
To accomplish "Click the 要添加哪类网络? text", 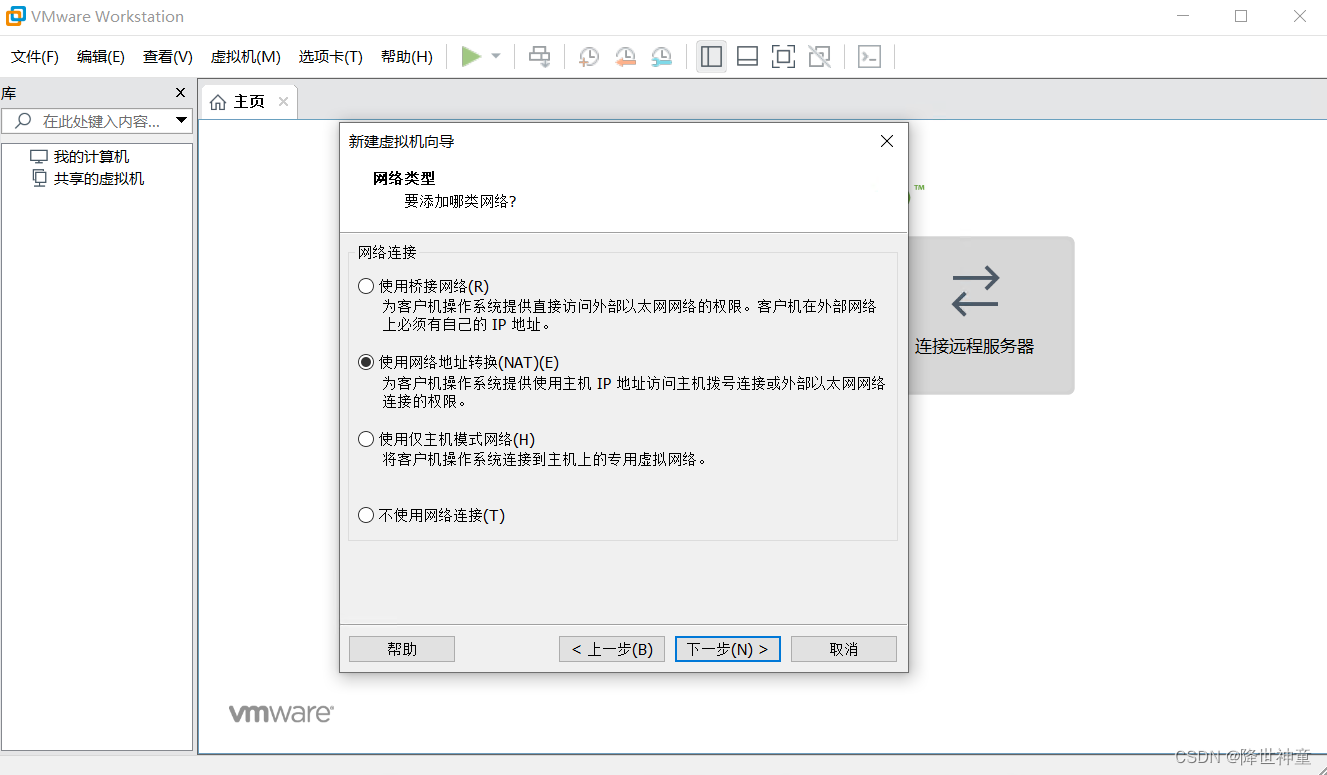I will [460, 201].
